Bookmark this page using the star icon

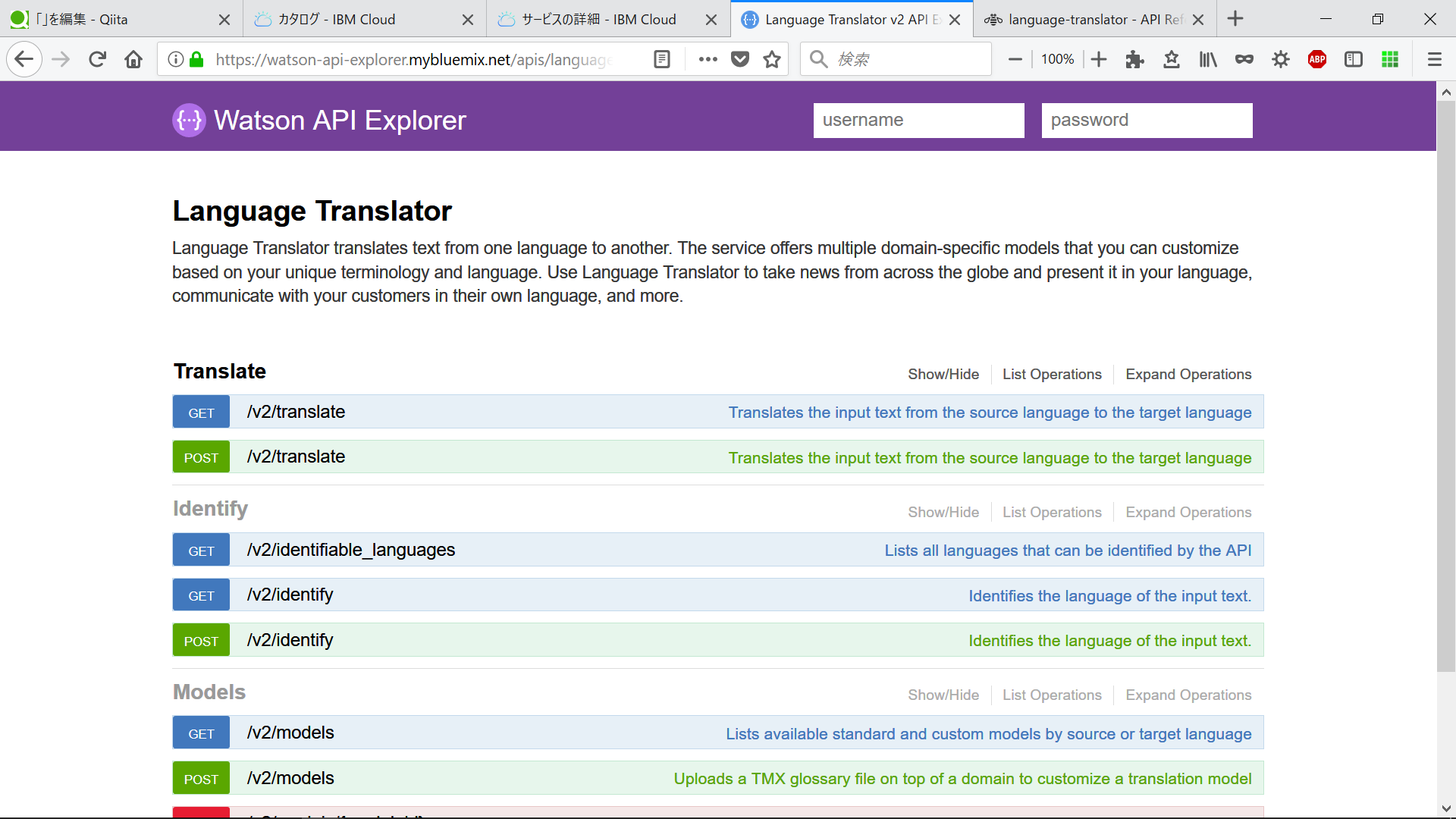coord(773,58)
